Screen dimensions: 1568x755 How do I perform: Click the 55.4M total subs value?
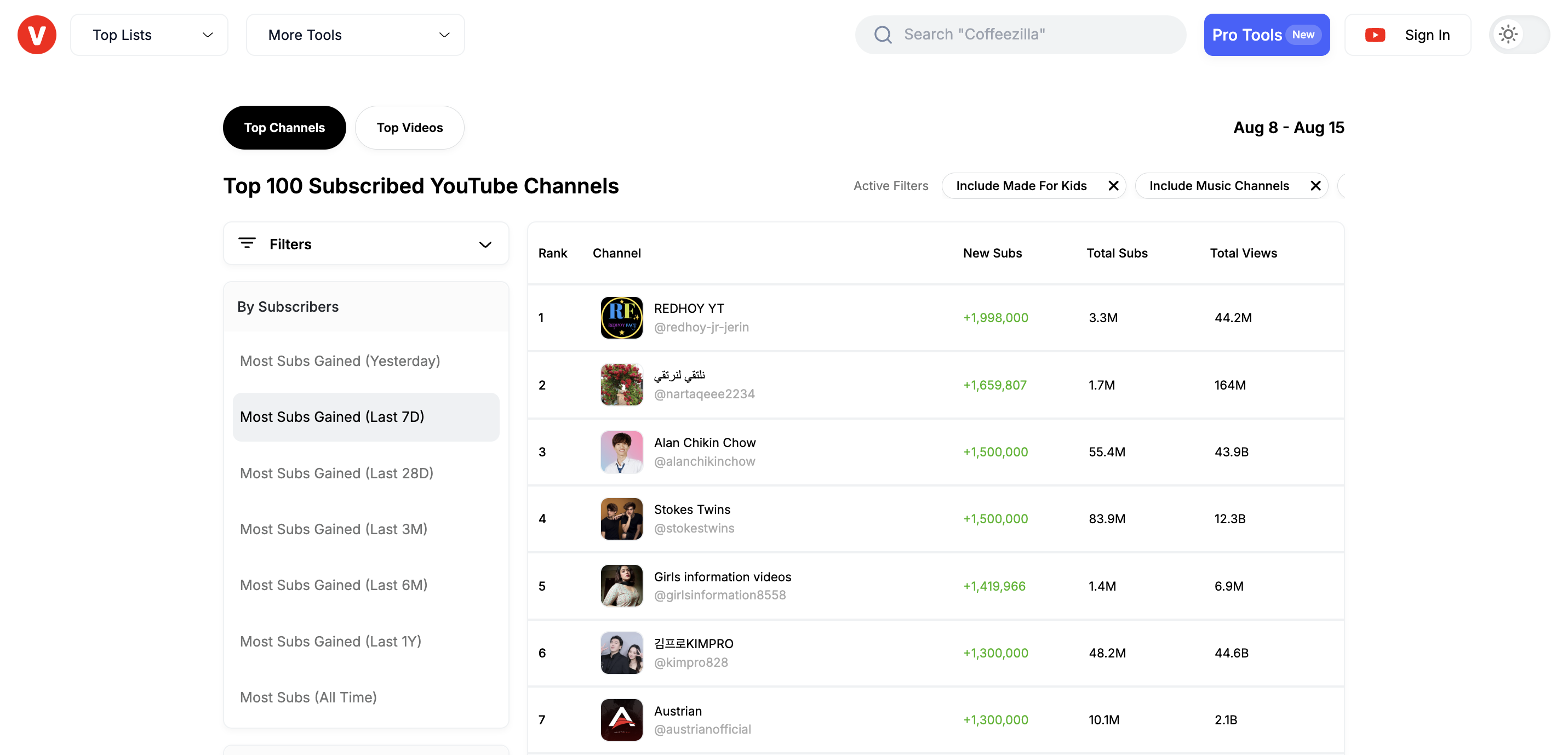[x=1107, y=452]
